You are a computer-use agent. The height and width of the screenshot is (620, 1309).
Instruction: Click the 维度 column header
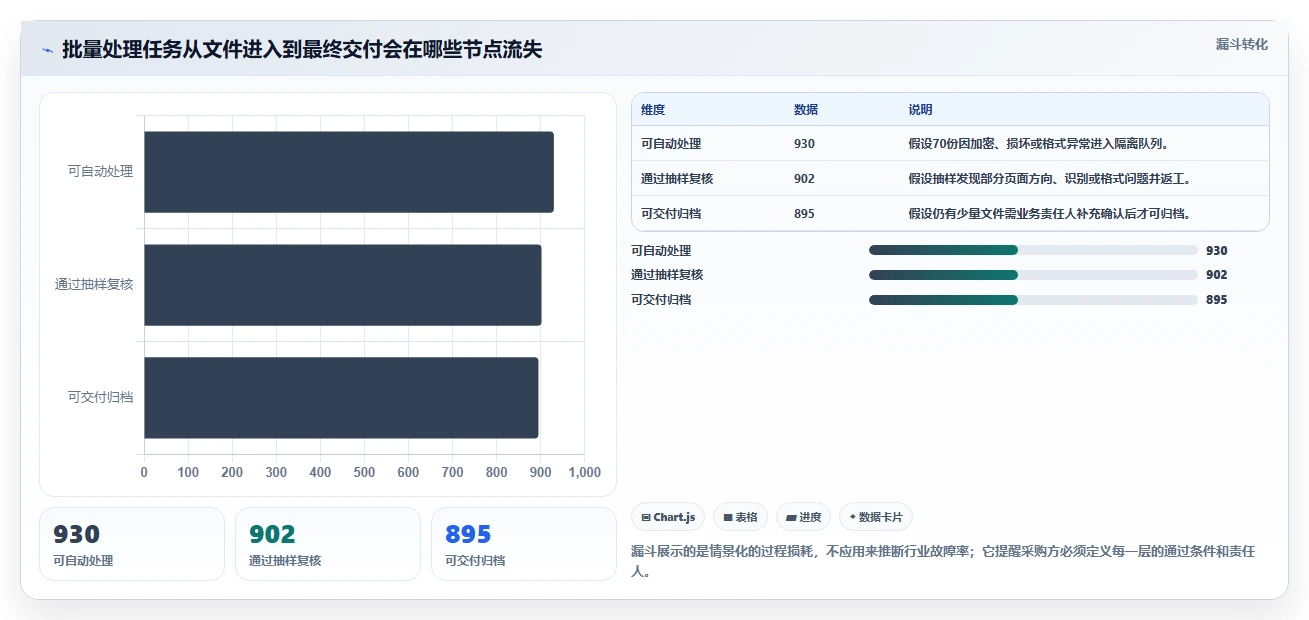pyautogui.click(x=653, y=109)
